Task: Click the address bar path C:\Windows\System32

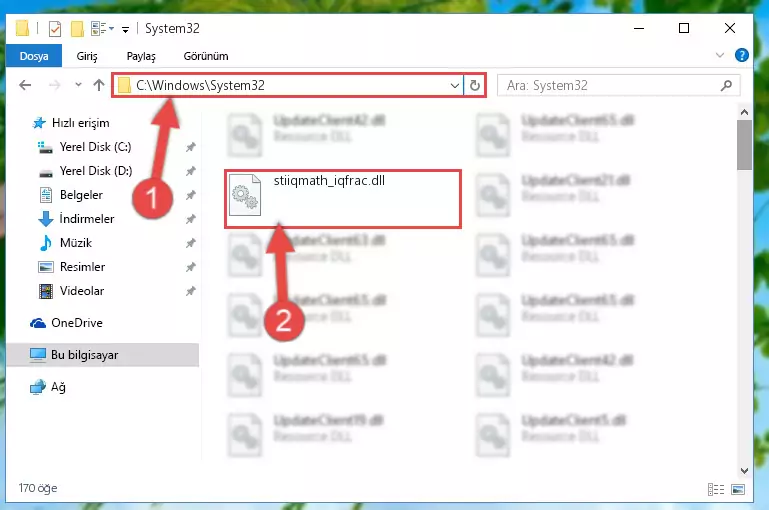Action: (201, 85)
